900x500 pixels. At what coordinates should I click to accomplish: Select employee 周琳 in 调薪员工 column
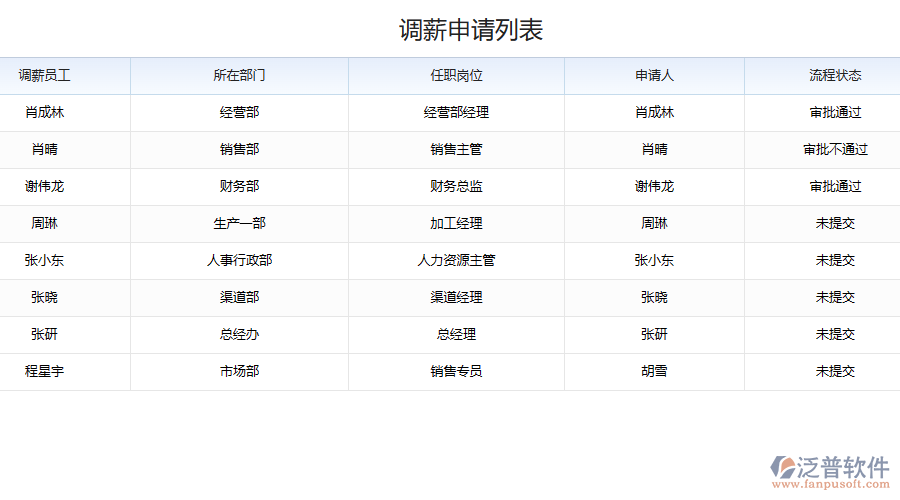[44, 223]
